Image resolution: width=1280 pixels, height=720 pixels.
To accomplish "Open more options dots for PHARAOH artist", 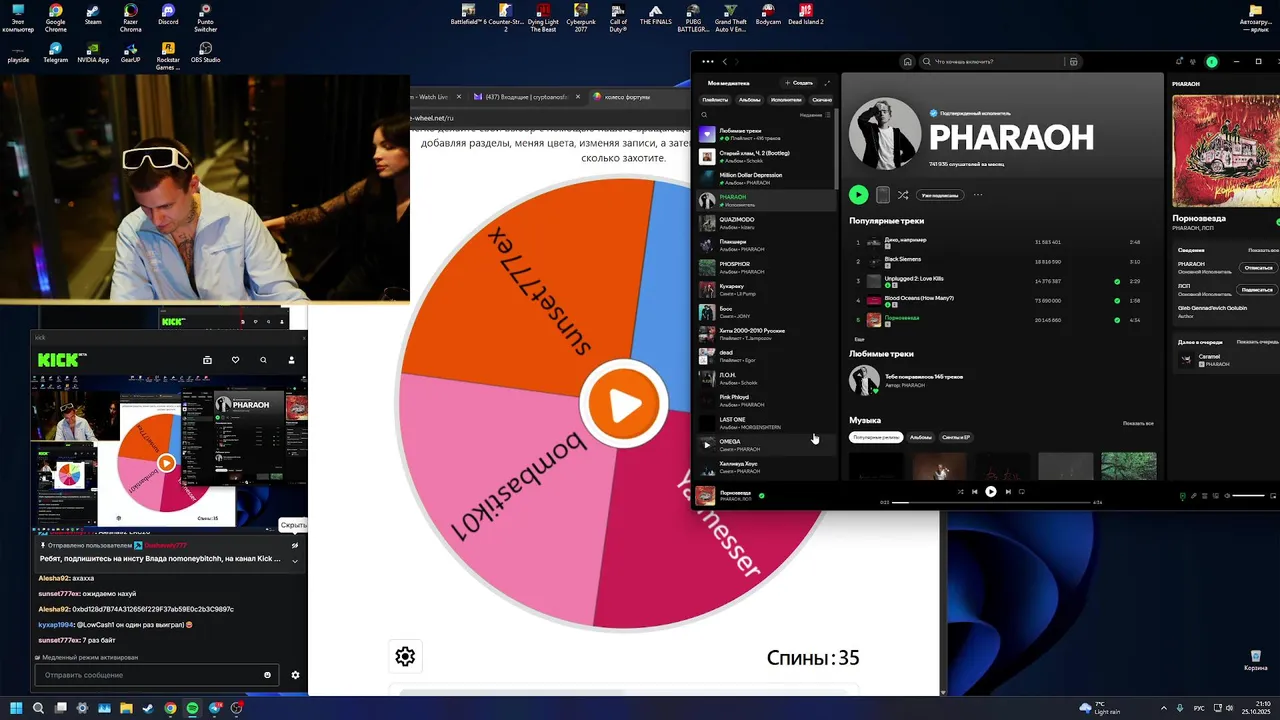I will 978,195.
